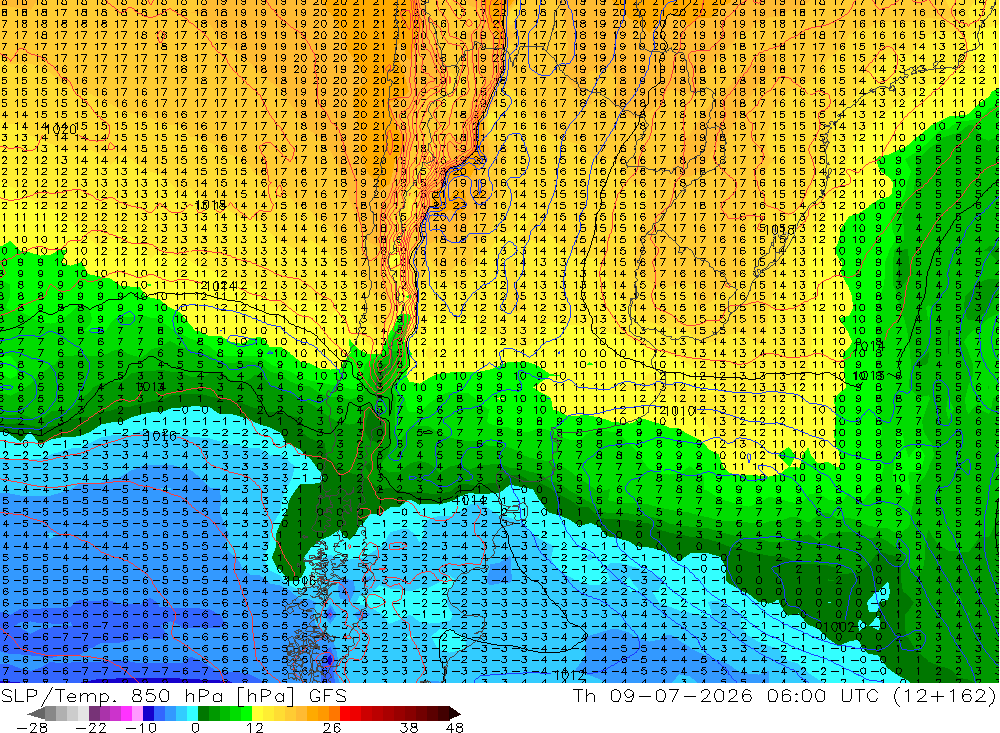
Task: Click the 26 label under the colour scale
Action: (332, 728)
